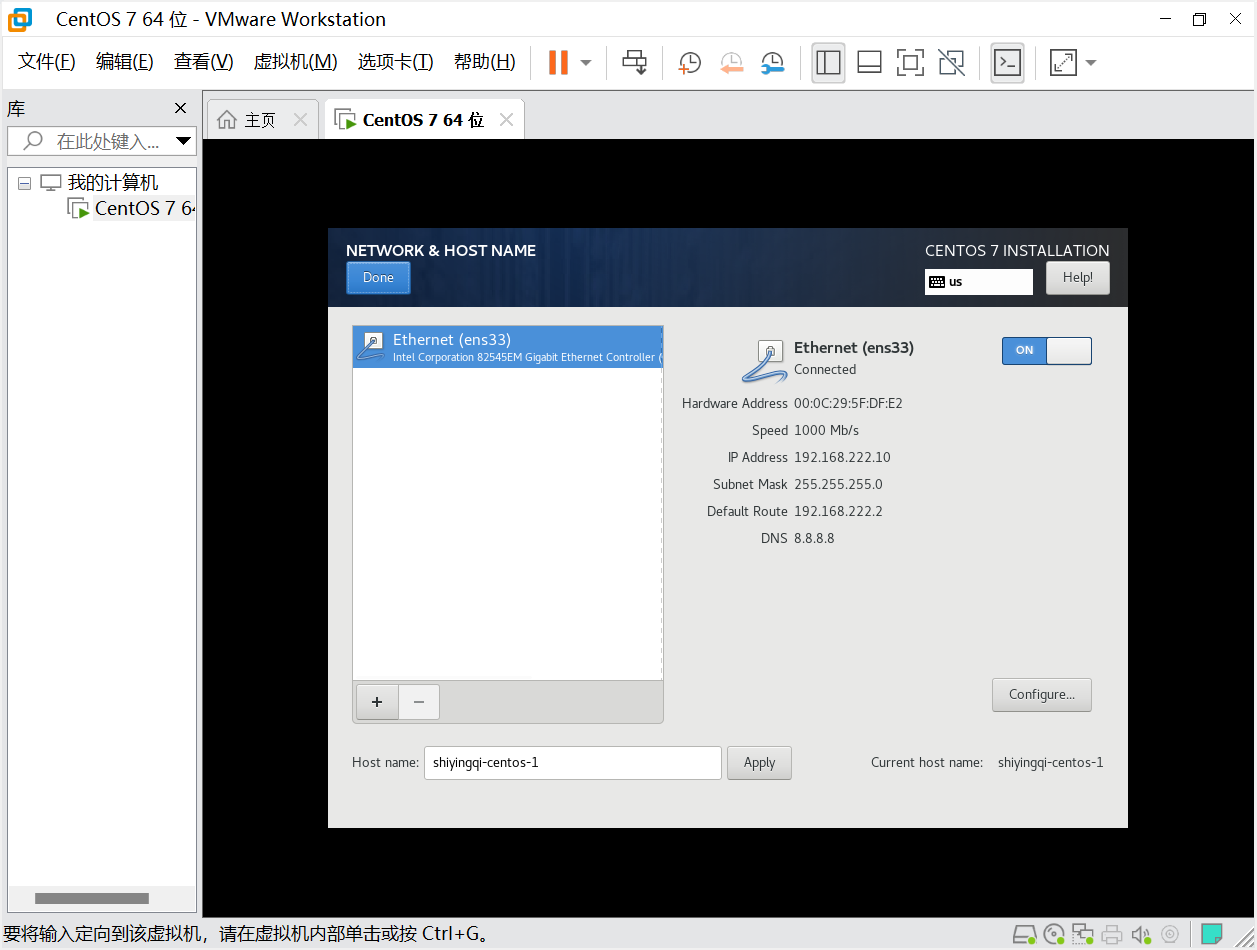Select Ethernet (ens33) in device list

508,347
